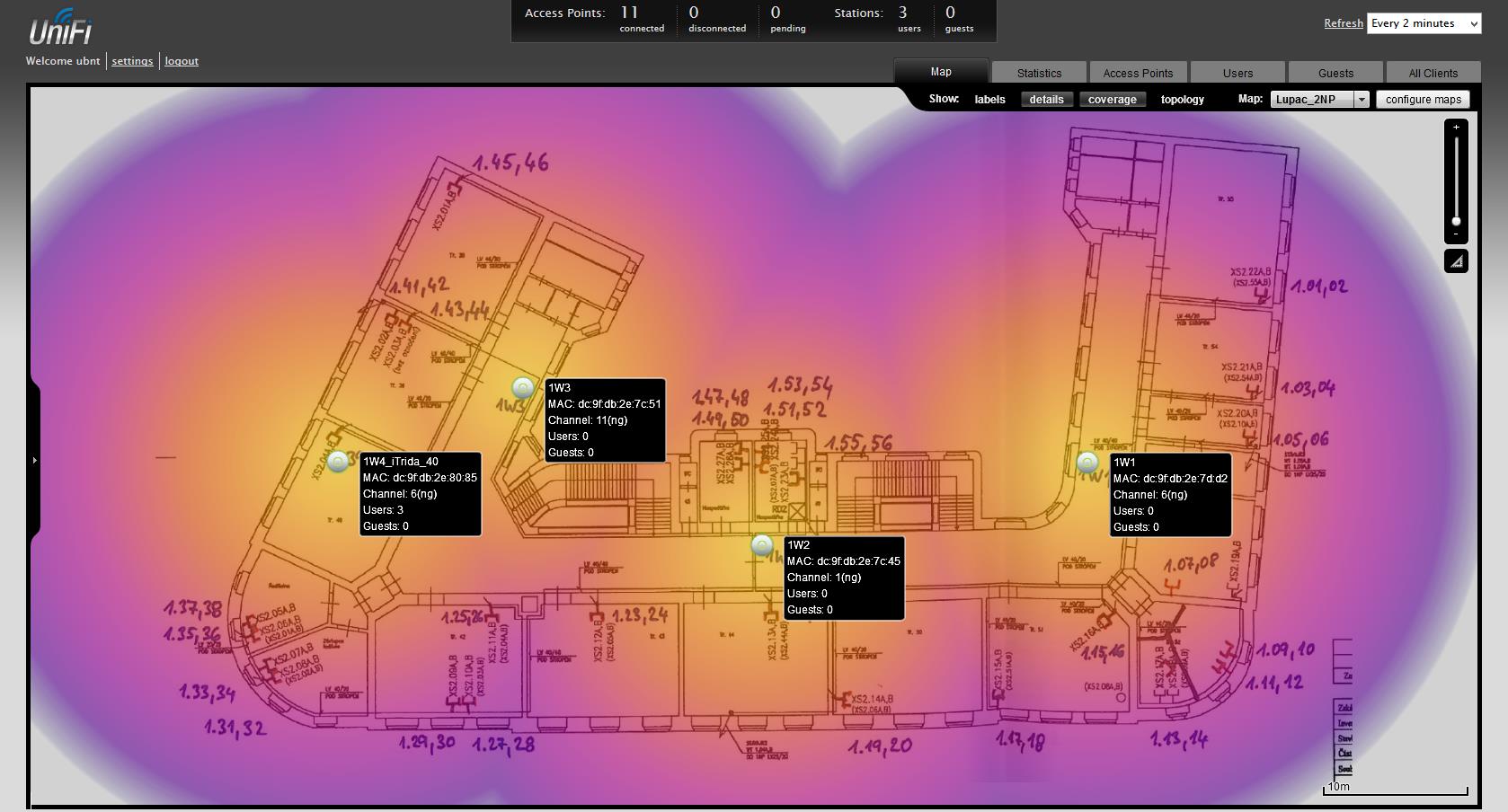Click MAC address dc:9f:db:2e:80:85
This screenshot has width=1508, height=812.
[x=420, y=478]
